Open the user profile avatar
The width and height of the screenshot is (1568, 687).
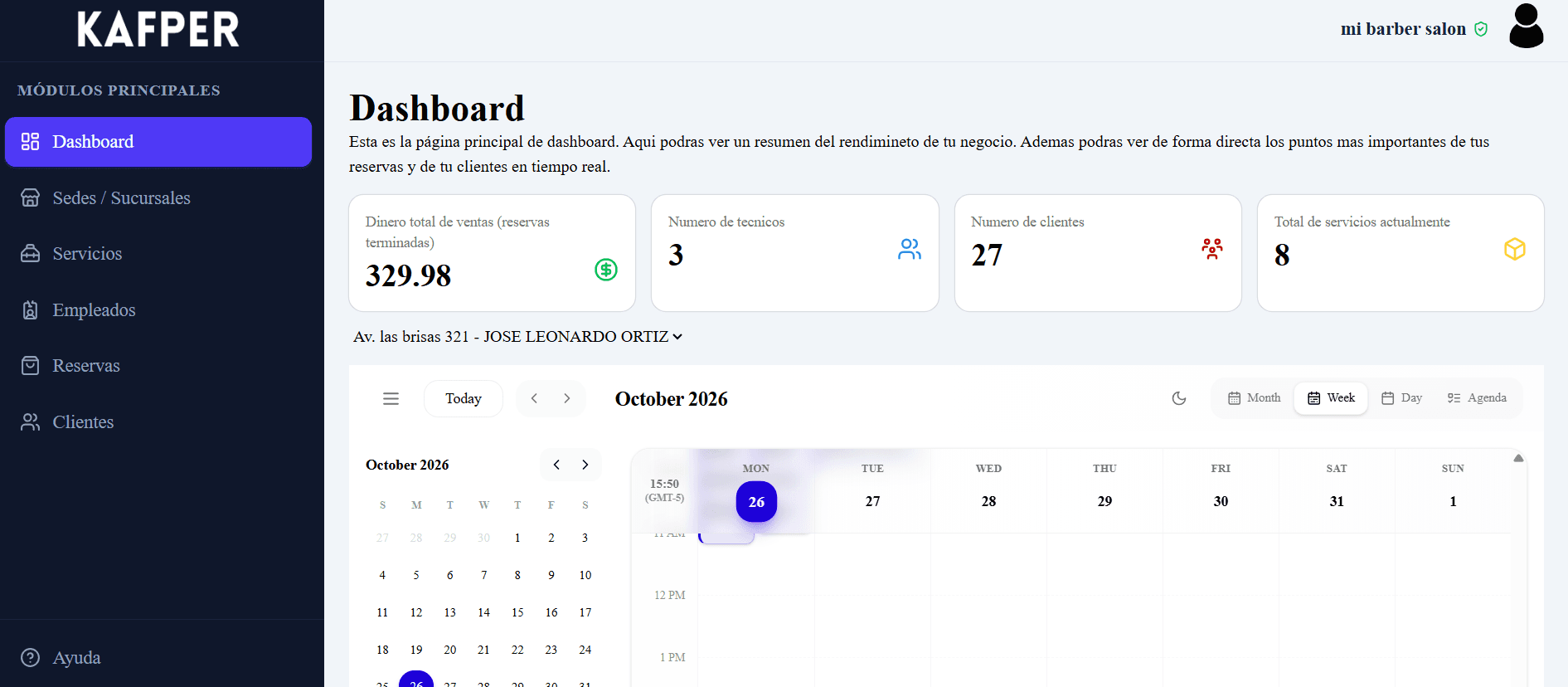tap(1526, 26)
